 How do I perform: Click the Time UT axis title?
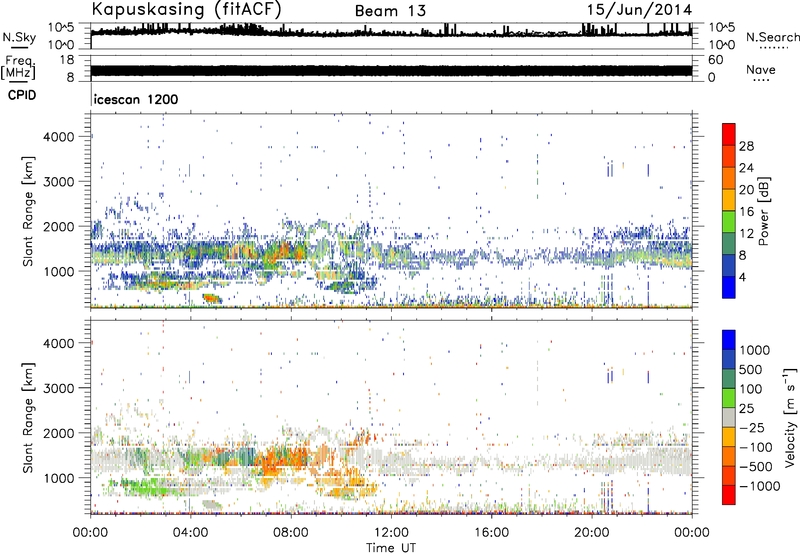[391, 548]
